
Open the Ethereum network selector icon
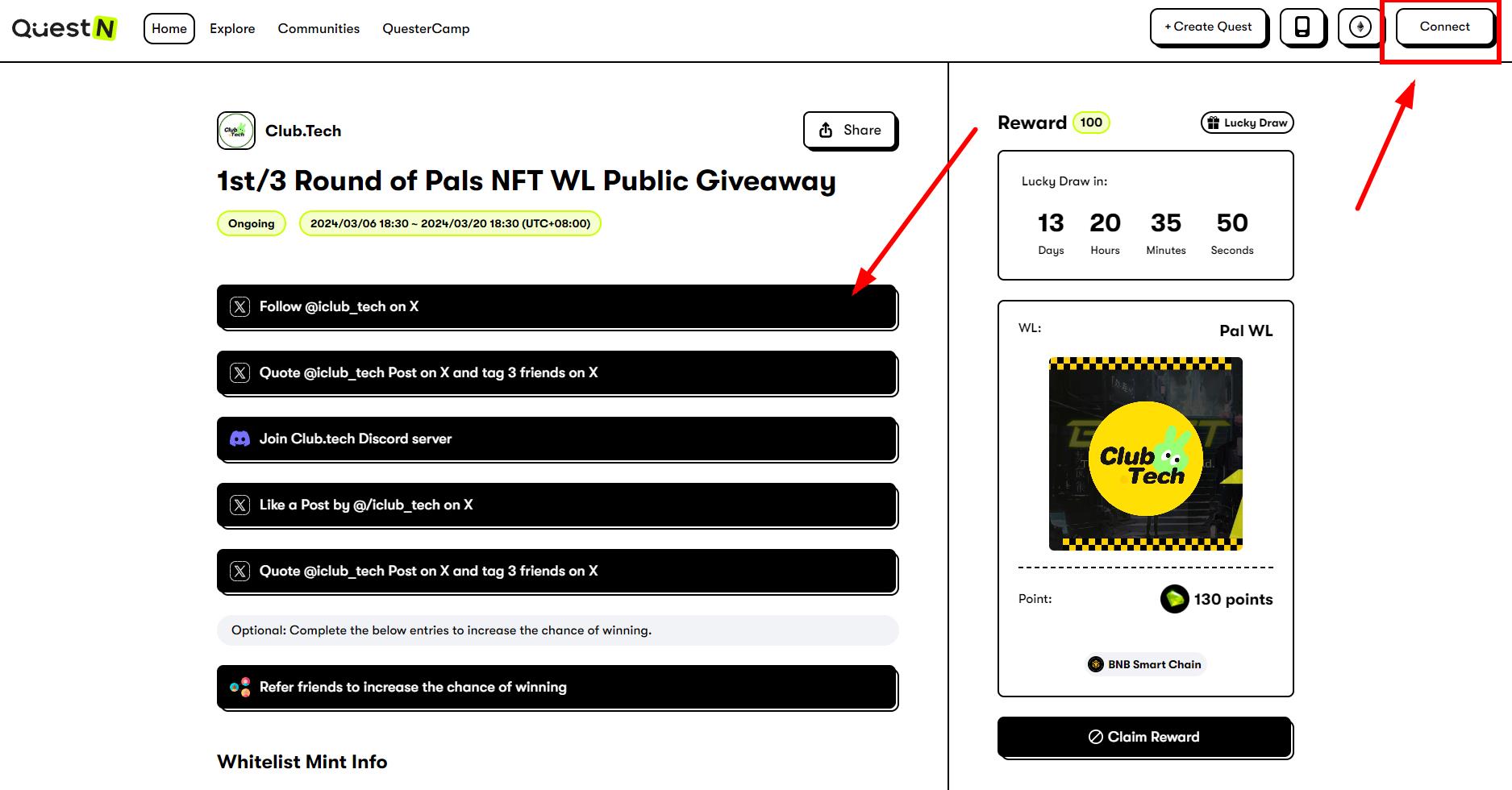pos(1360,27)
